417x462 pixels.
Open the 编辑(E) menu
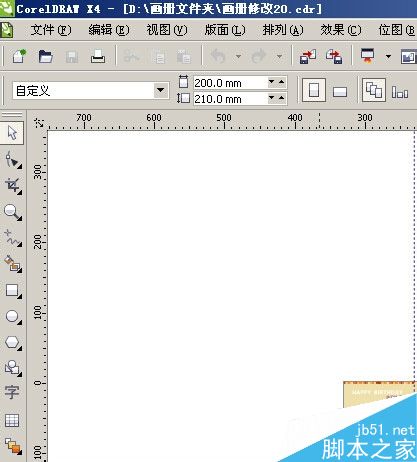(109, 30)
